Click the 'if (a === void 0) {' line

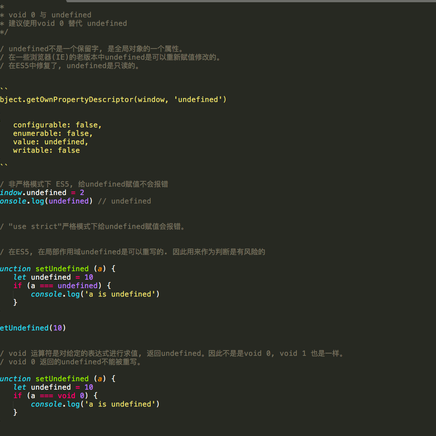[x=55, y=396]
